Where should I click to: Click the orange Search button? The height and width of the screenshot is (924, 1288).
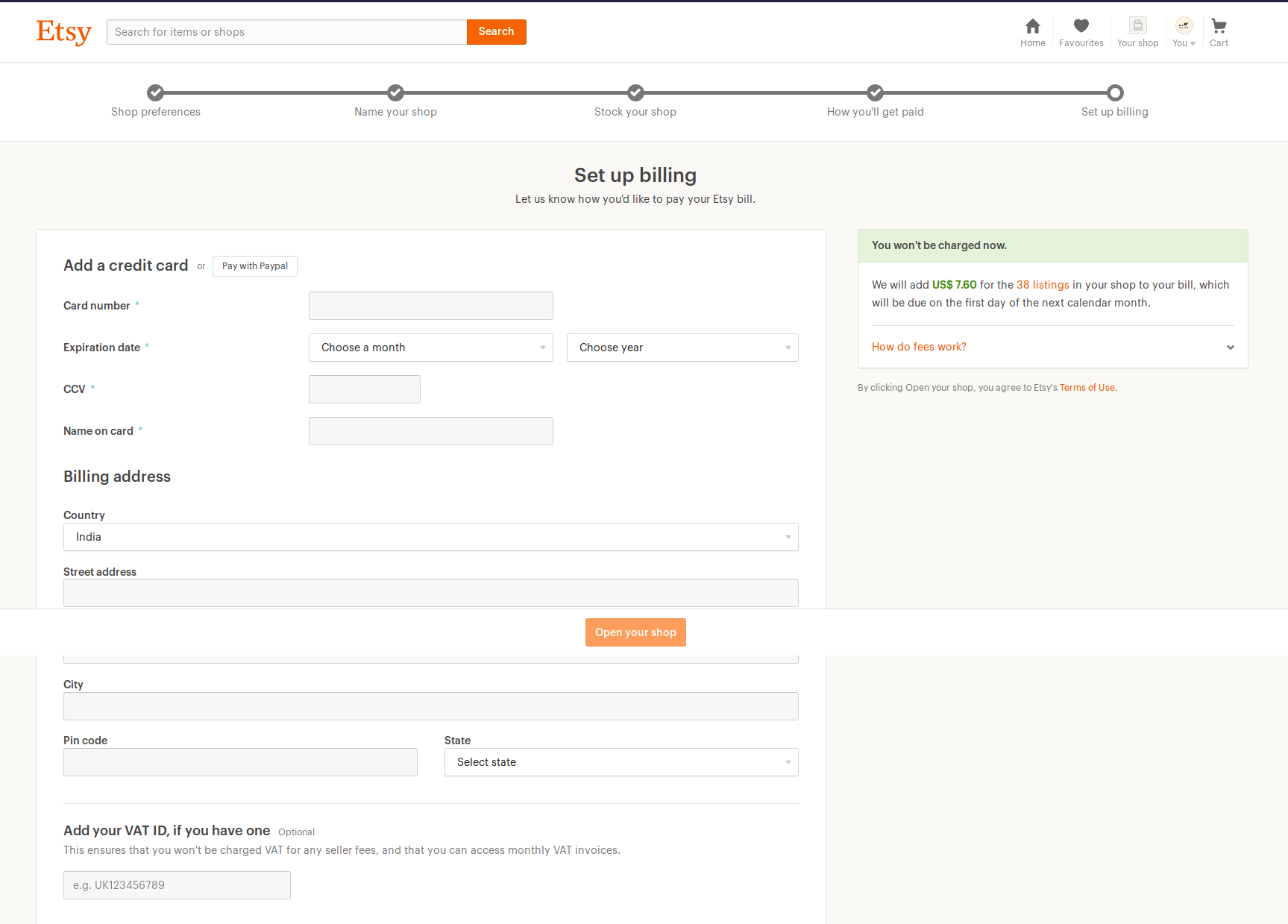click(x=497, y=32)
